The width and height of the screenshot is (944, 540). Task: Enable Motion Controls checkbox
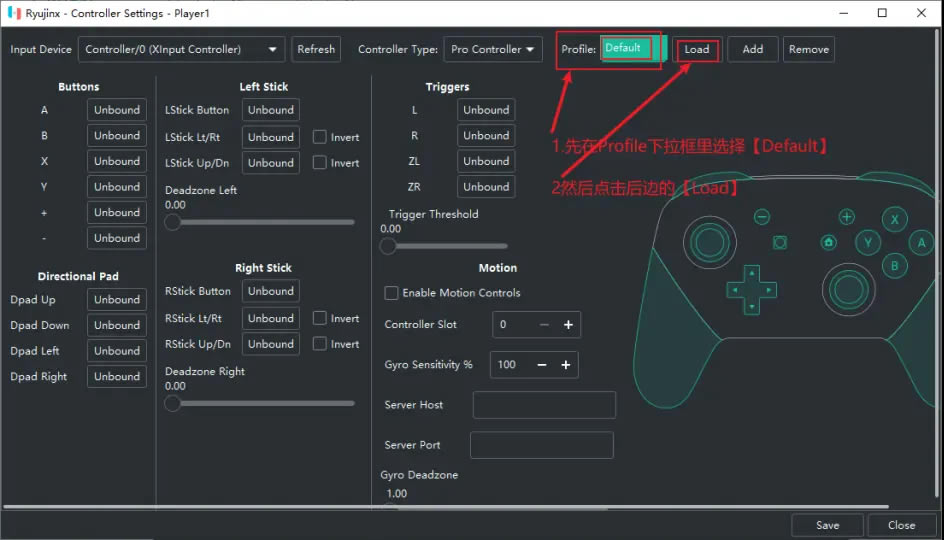pos(391,293)
